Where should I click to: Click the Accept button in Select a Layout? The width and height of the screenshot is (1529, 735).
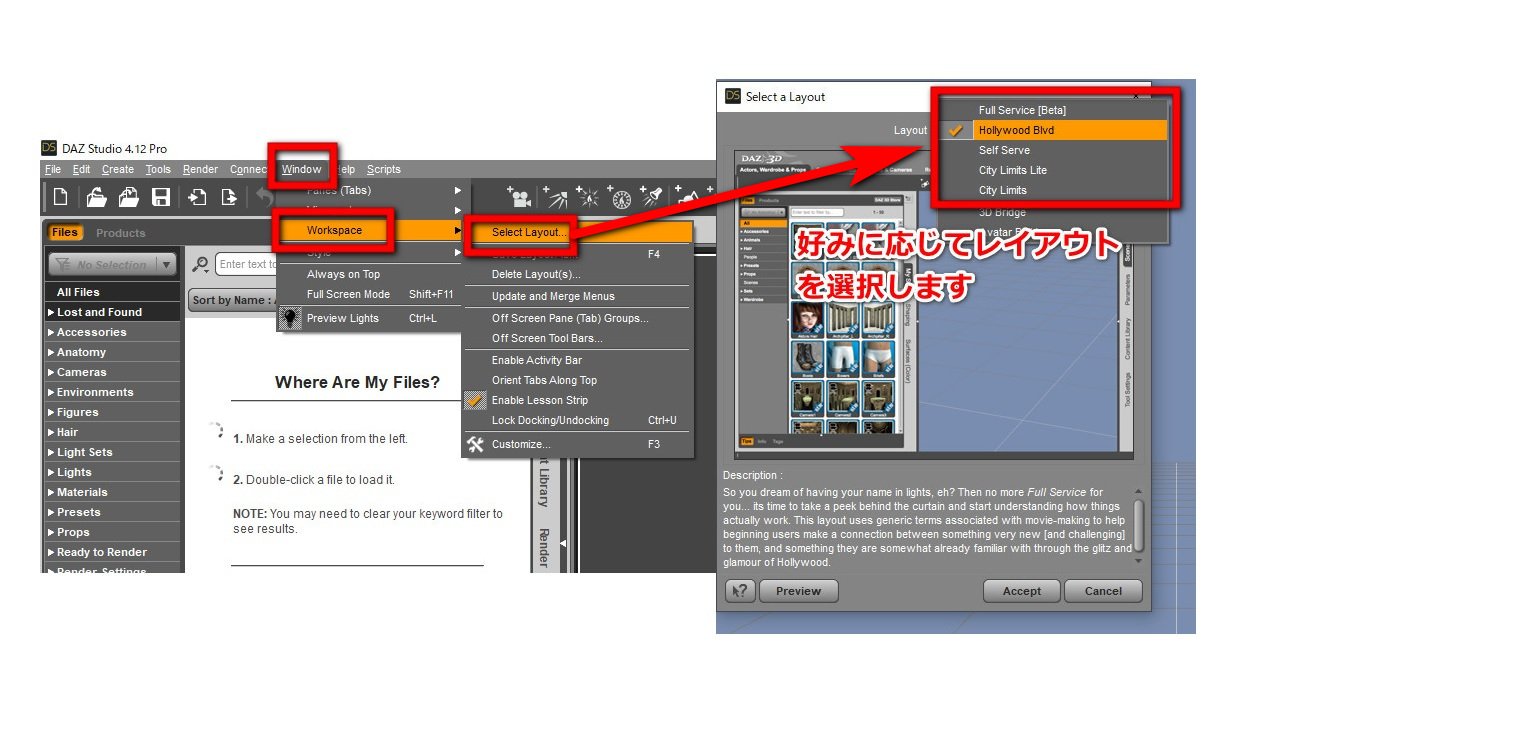[1021, 590]
